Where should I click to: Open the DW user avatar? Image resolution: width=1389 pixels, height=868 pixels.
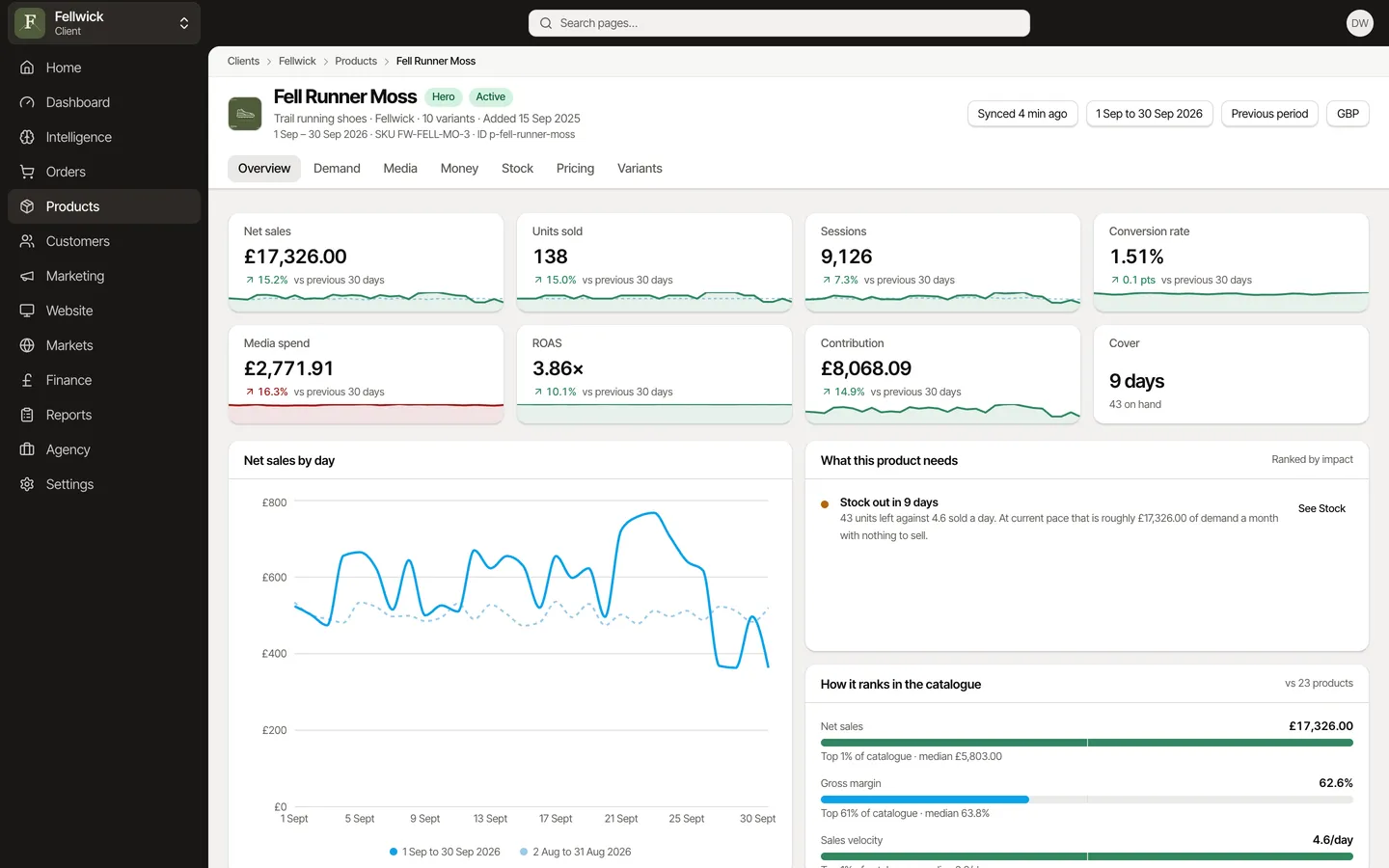click(1360, 23)
